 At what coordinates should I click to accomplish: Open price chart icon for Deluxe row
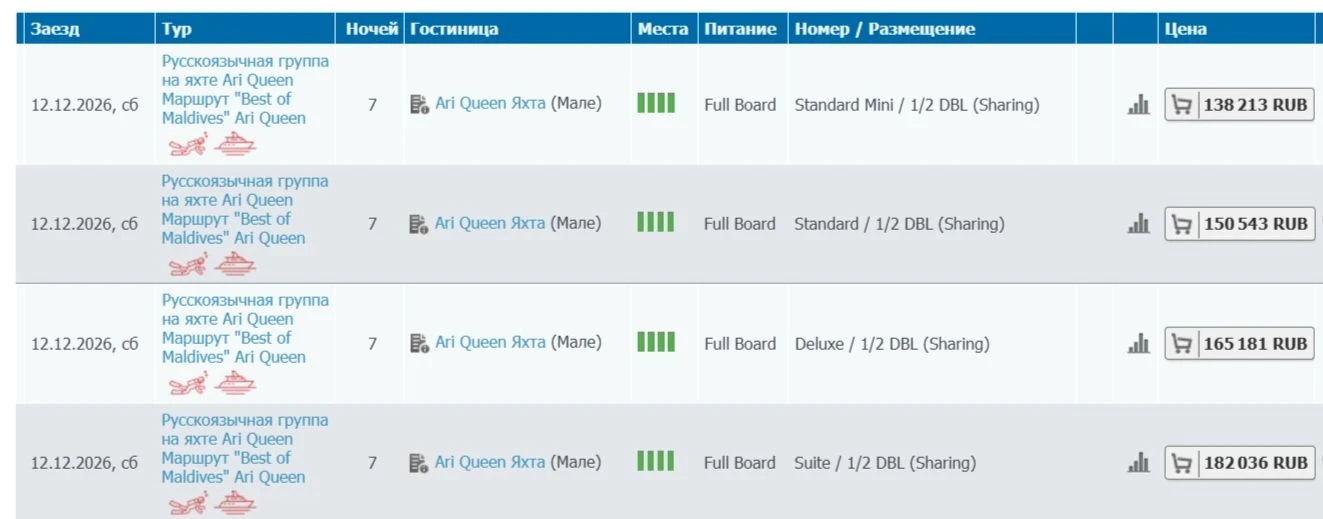coord(1138,344)
